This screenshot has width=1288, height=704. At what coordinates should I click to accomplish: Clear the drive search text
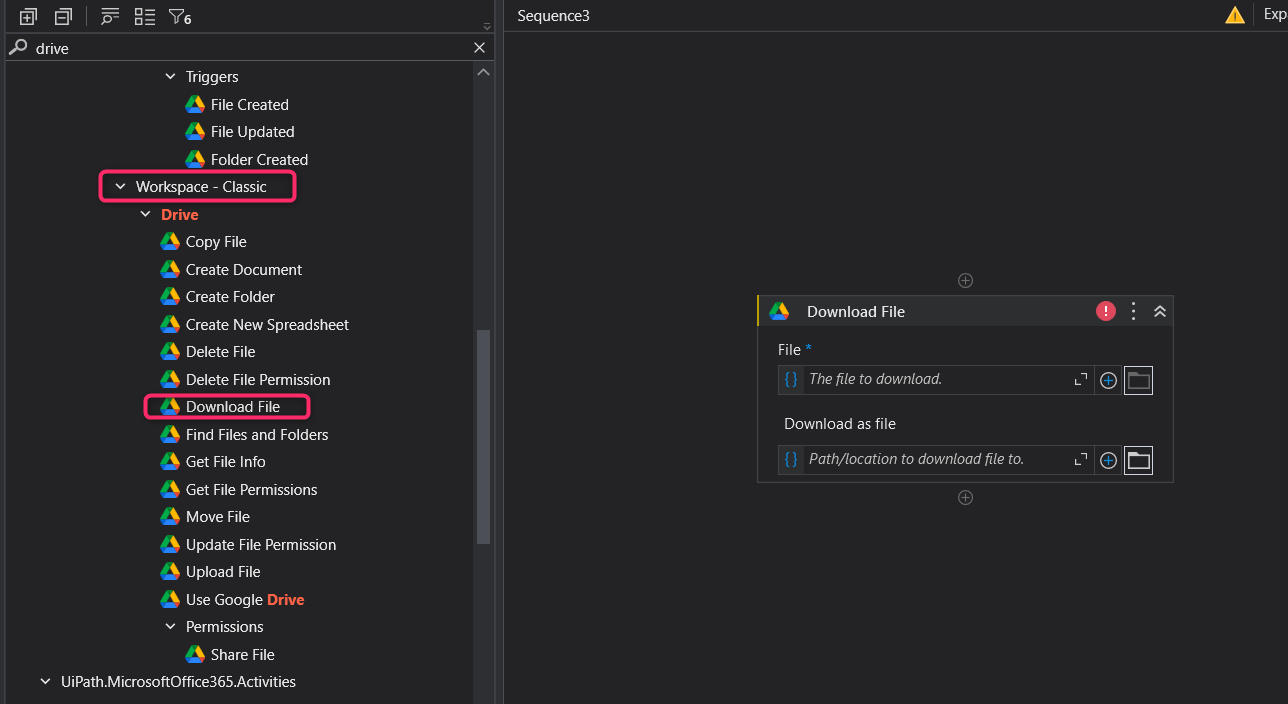pyautogui.click(x=479, y=48)
